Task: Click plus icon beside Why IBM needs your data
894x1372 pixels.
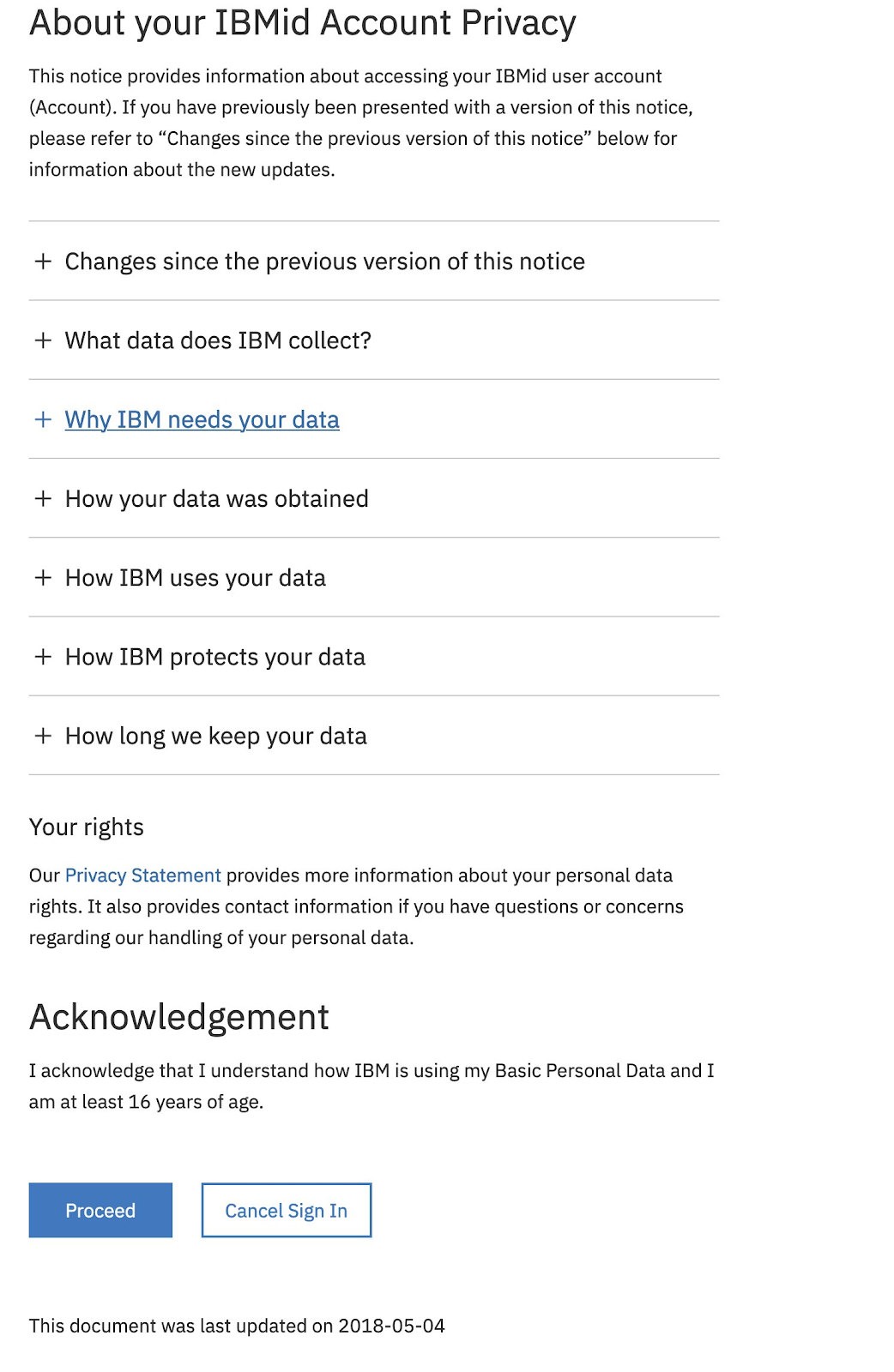Action: [x=43, y=419]
